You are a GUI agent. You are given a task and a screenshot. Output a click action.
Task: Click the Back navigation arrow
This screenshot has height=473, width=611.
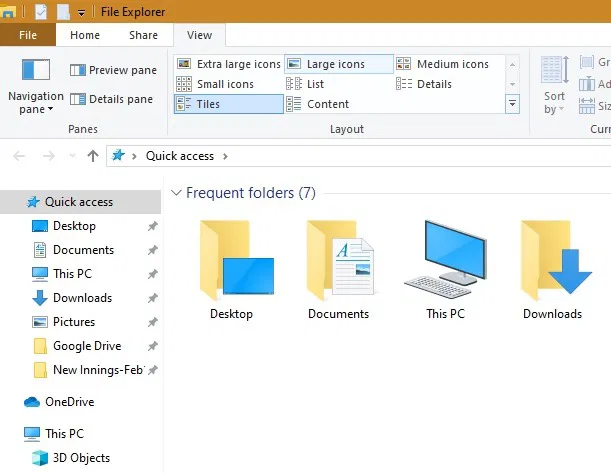point(20,156)
